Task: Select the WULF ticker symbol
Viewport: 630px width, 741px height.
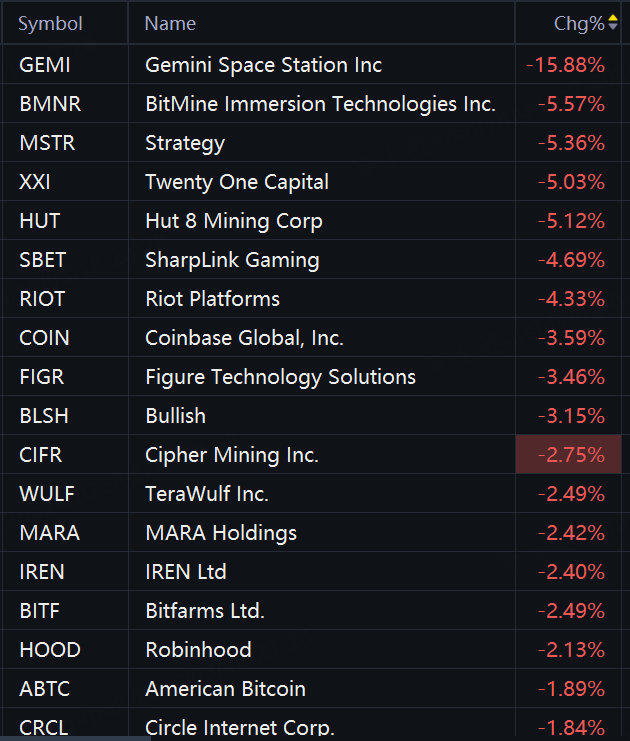Action: [47, 494]
